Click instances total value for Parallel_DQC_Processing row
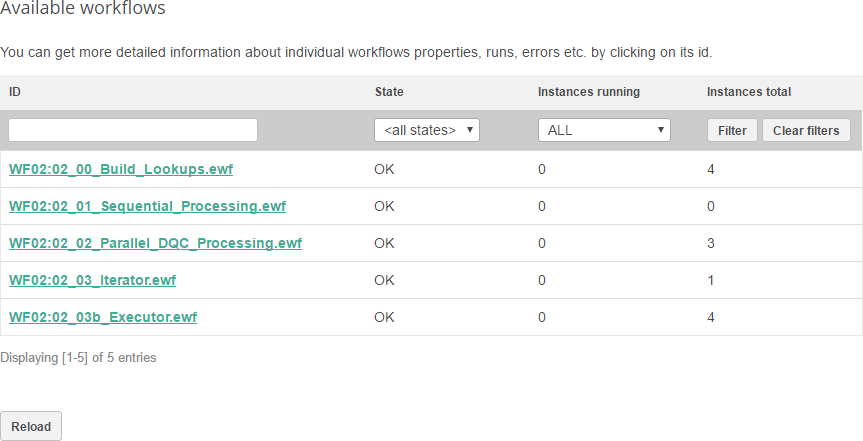Image resolution: width=863 pixels, height=441 pixels. [711, 243]
